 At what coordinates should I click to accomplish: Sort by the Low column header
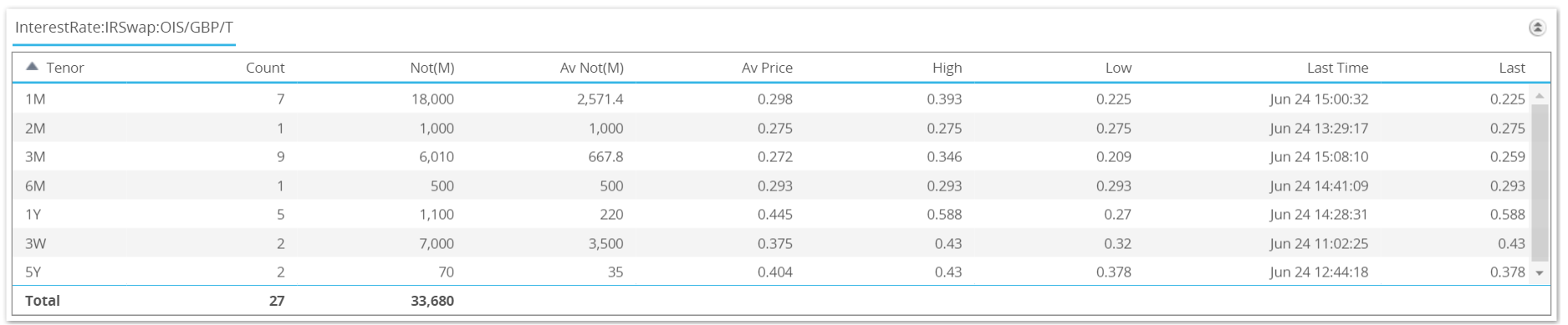click(1118, 68)
